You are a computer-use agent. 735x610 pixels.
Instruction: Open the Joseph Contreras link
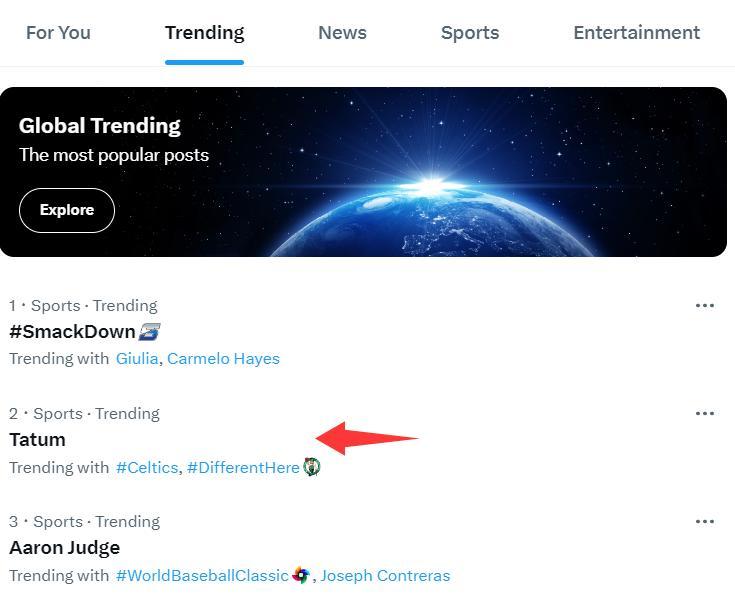point(386,576)
